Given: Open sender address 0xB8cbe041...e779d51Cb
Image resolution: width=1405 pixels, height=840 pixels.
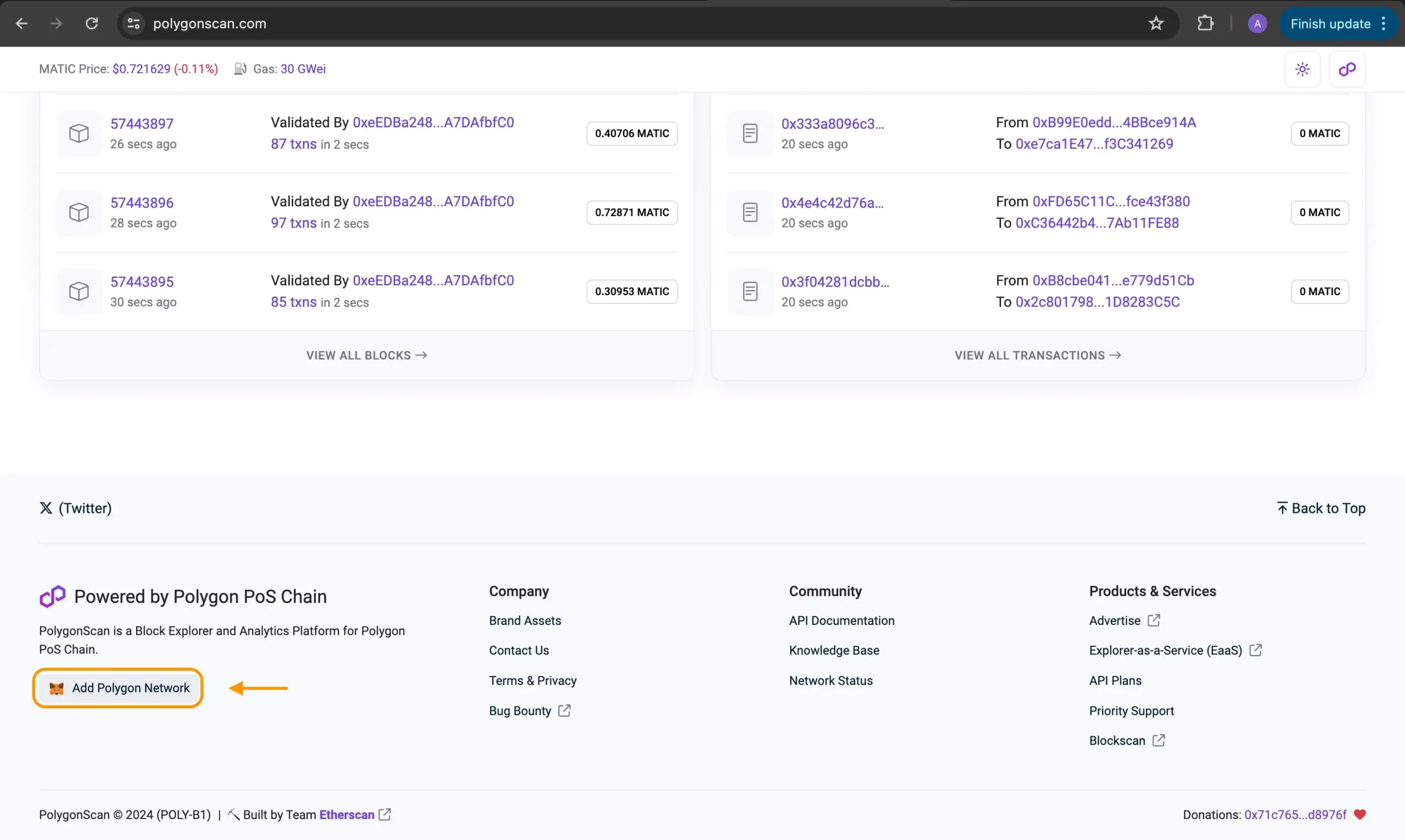Looking at the screenshot, I should click(1113, 281).
